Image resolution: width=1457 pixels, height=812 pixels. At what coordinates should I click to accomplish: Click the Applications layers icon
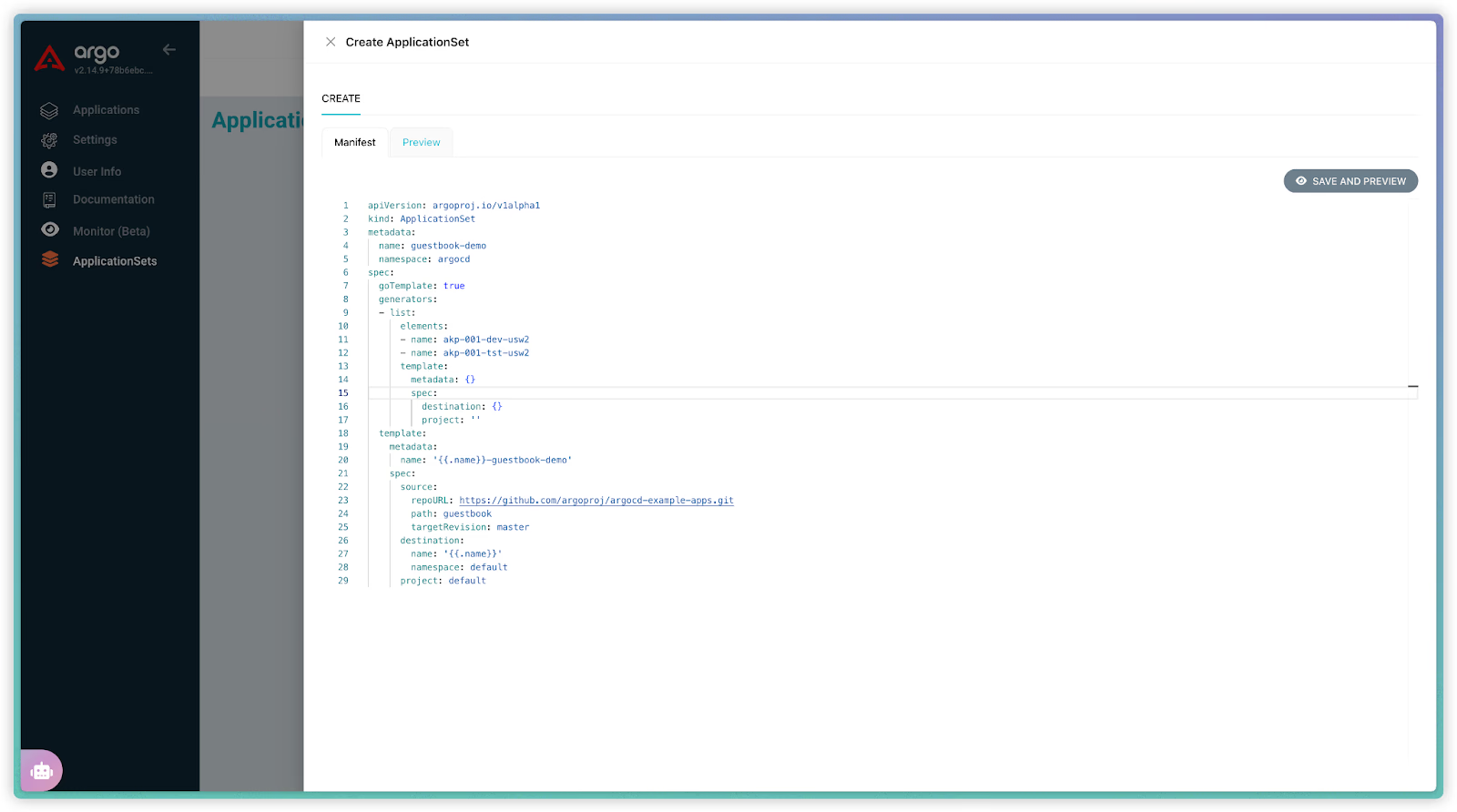pyautogui.click(x=49, y=110)
